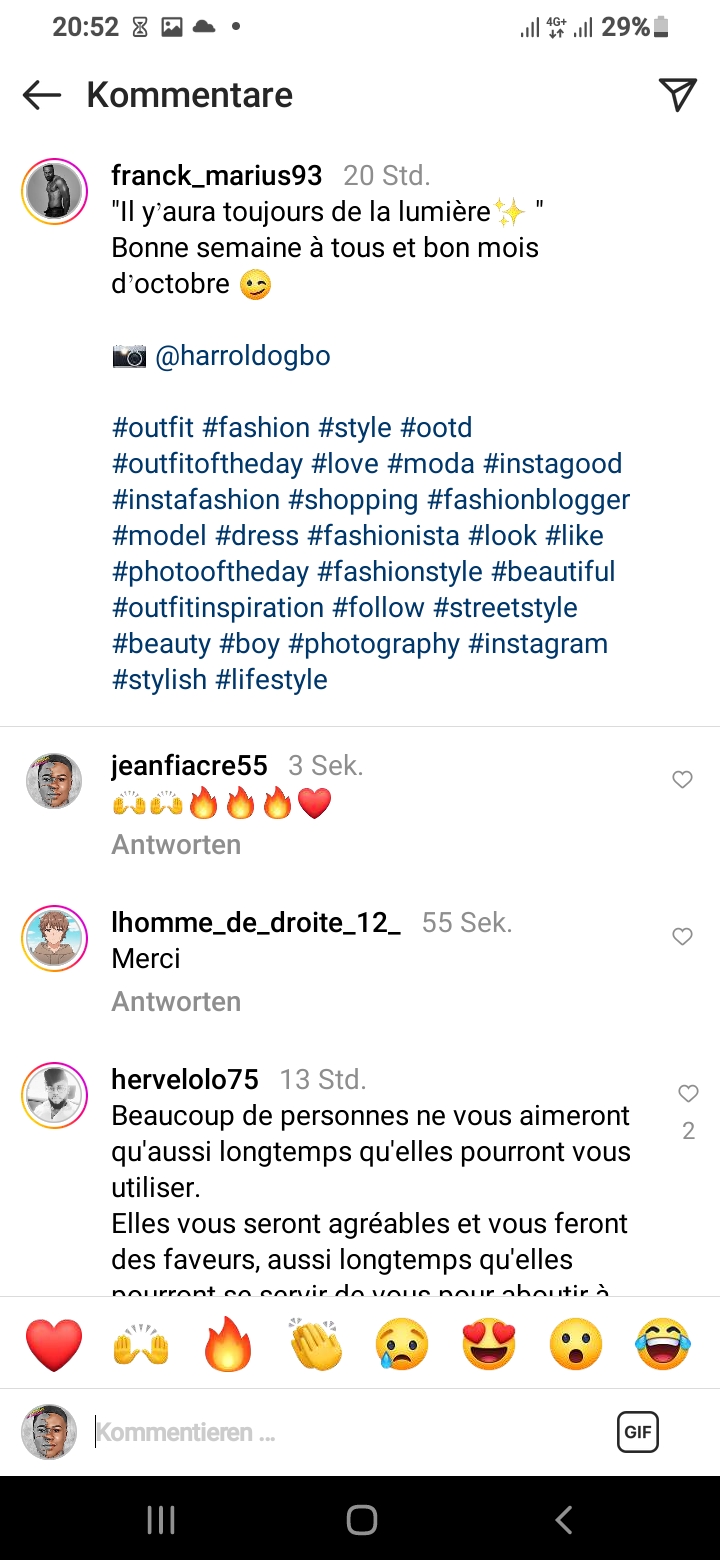Like jeanfiacre55's comment

point(682,780)
